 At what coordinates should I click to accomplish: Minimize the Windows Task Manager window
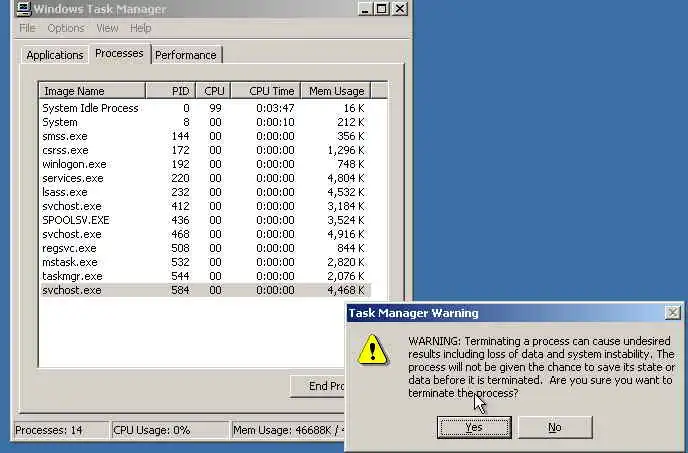[x=366, y=9]
